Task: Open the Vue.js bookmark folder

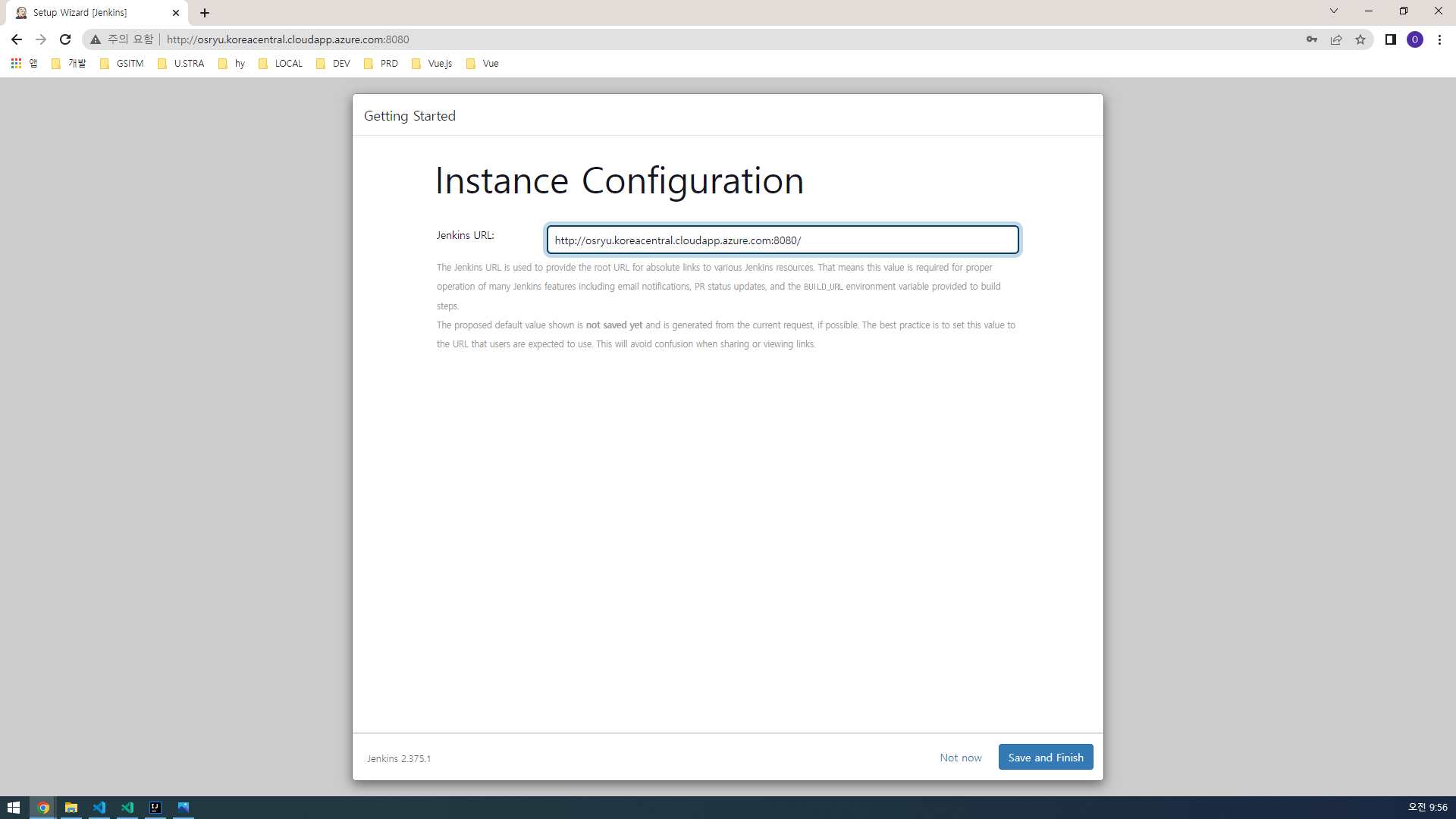Action: point(431,64)
